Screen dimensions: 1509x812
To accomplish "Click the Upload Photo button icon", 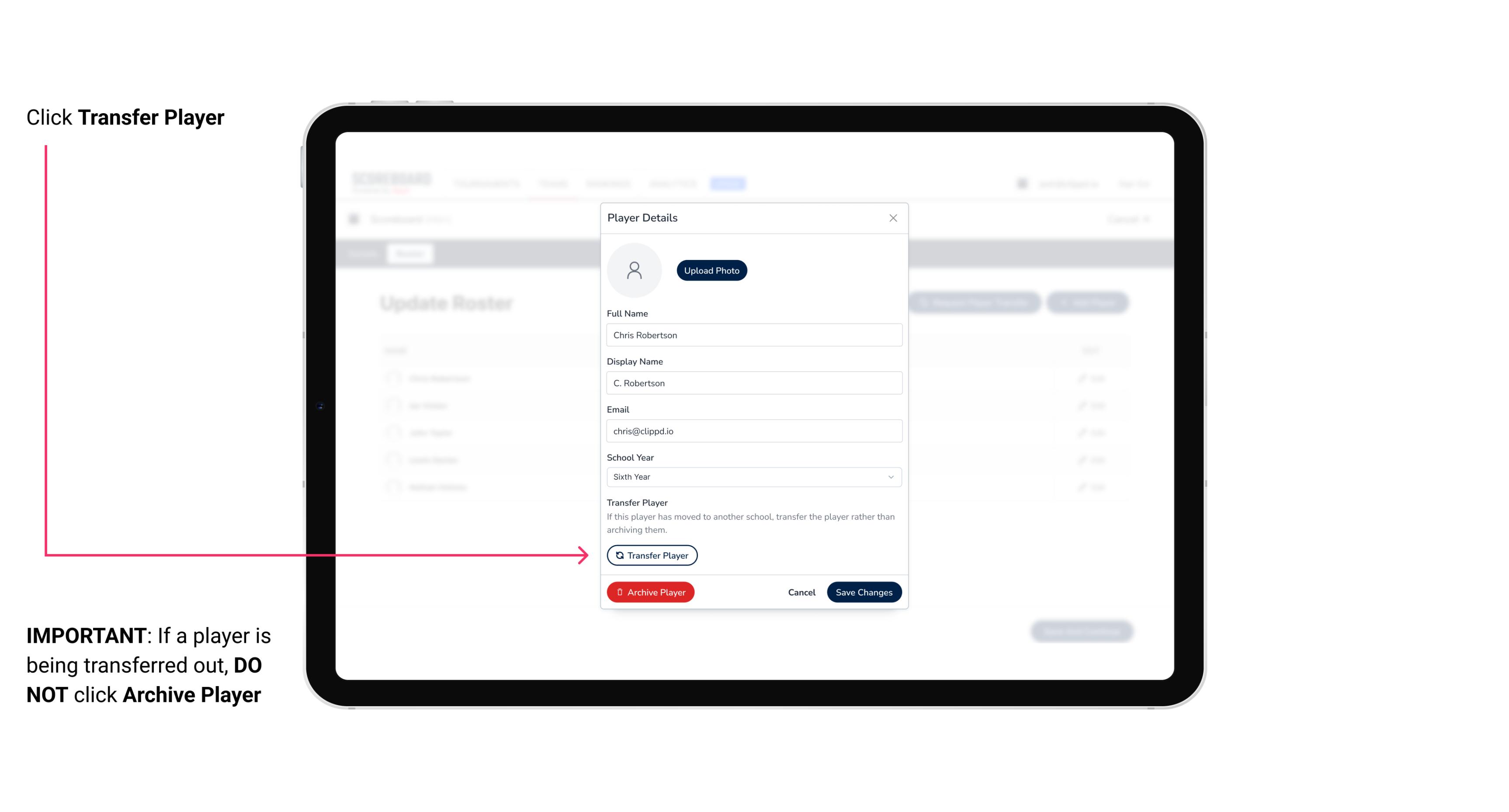I will click(712, 270).
